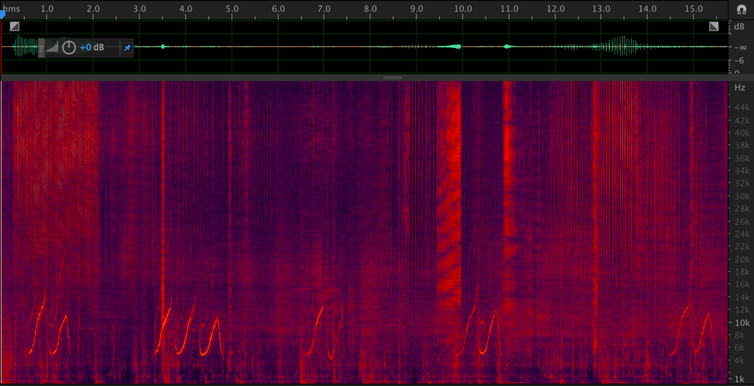The height and width of the screenshot is (386, 754).
Task: Click the blue playhead marker
Action: [2, 15]
